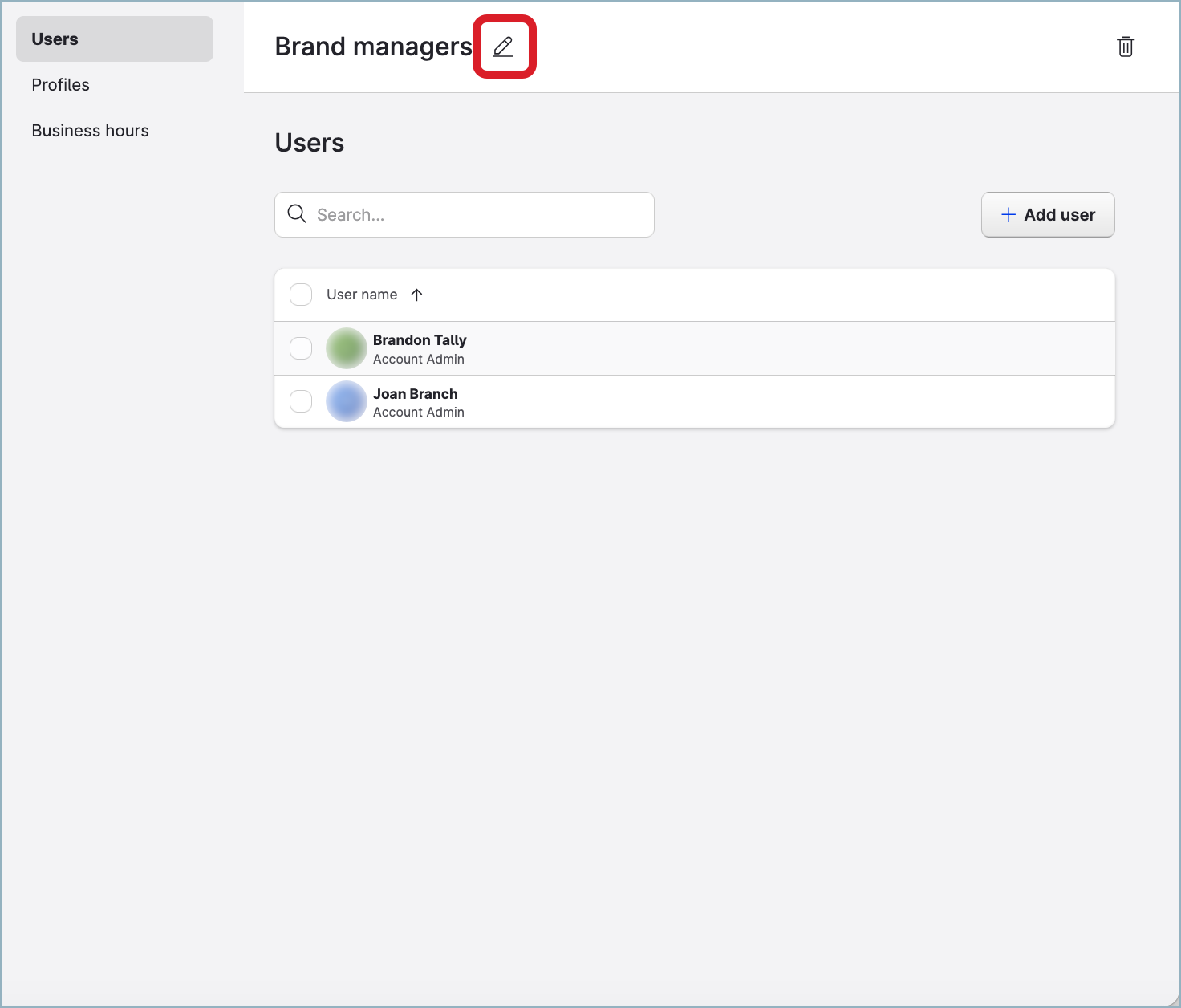Click the Brand managers title text
1181x1008 pixels.
click(373, 47)
